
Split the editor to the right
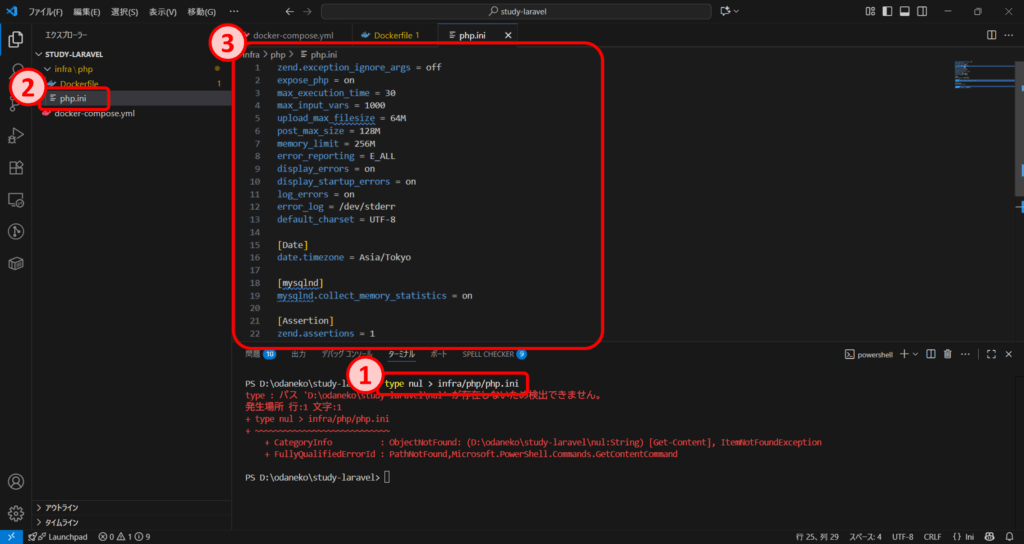(x=991, y=35)
